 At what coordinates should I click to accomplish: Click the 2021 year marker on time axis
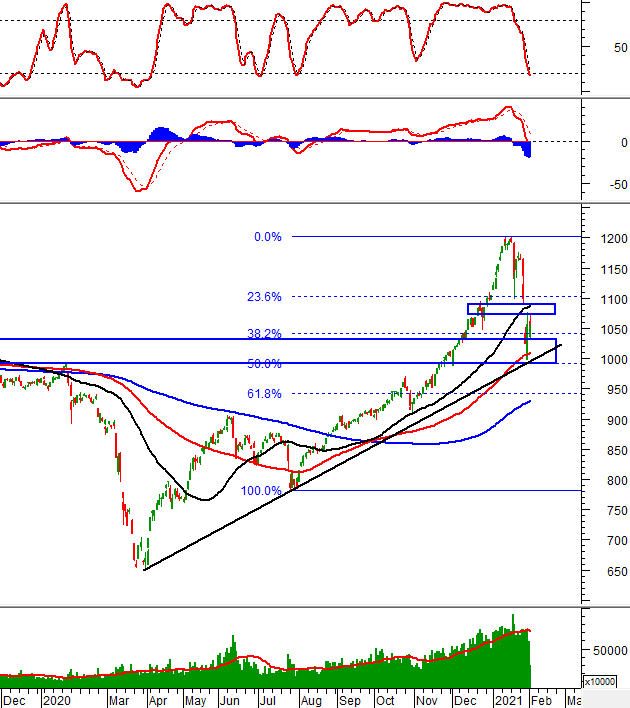tap(508, 701)
